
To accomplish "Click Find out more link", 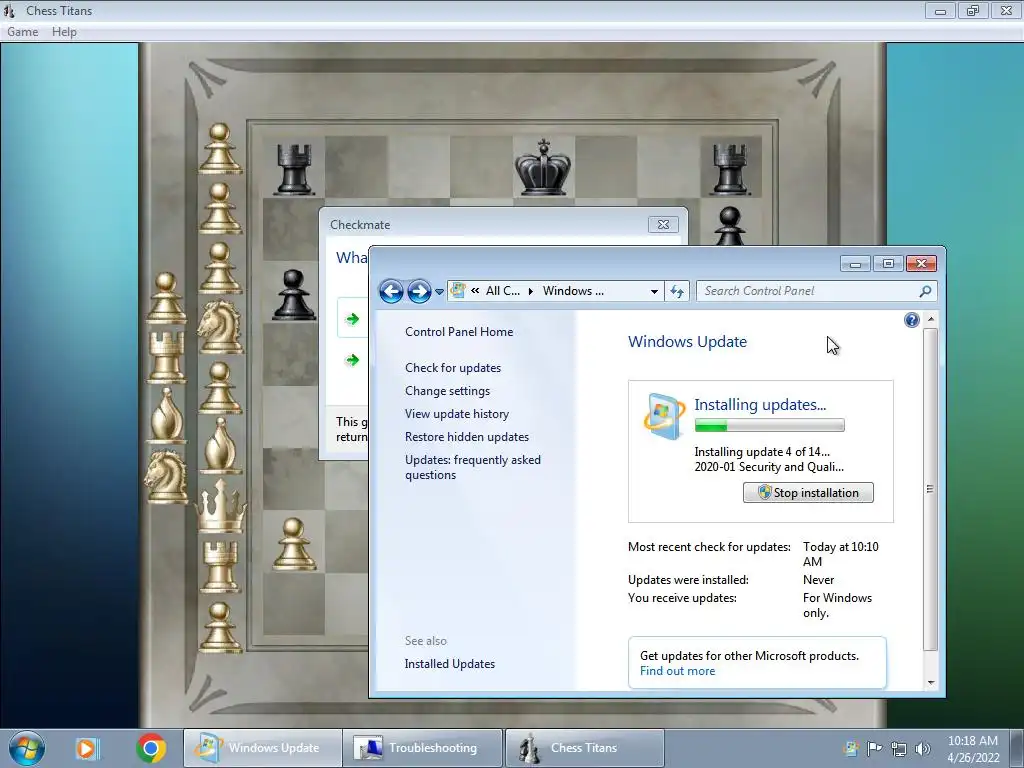I will [677, 671].
